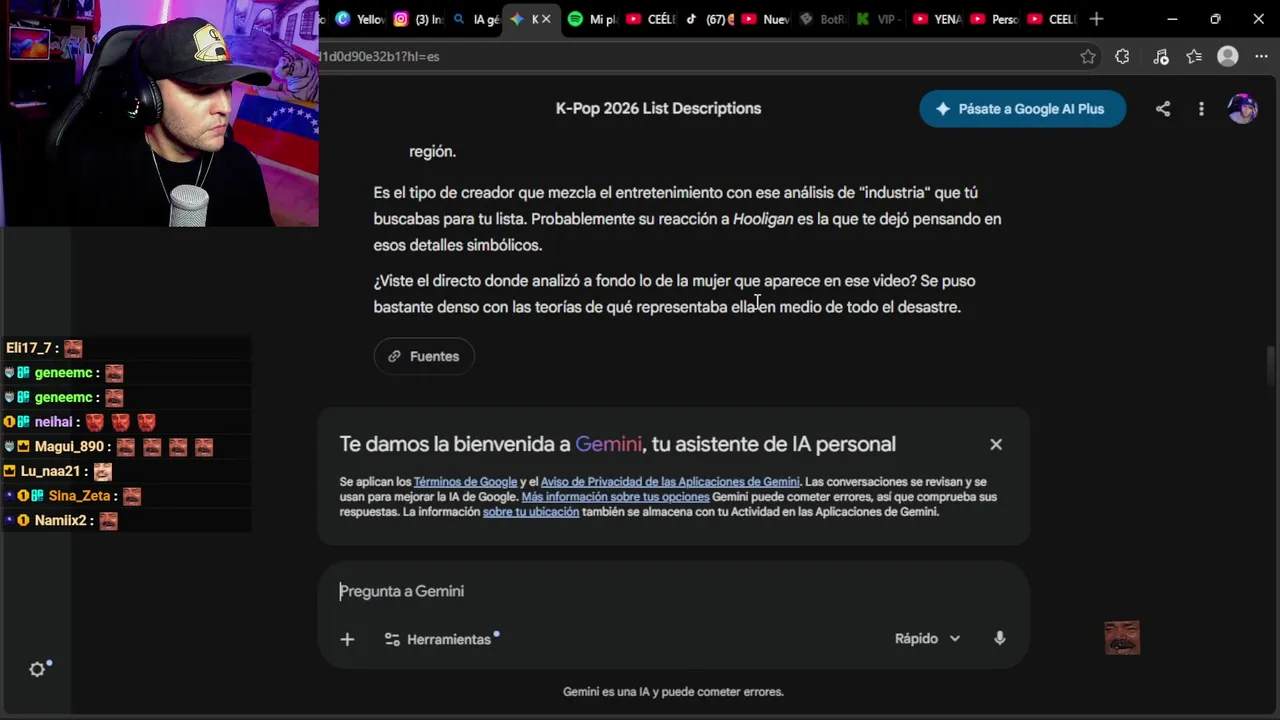This screenshot has height=720, width=1280.
Task: Switch to the TikTok (67) tab
Action: pyautogui.click(x=708, y=19)
